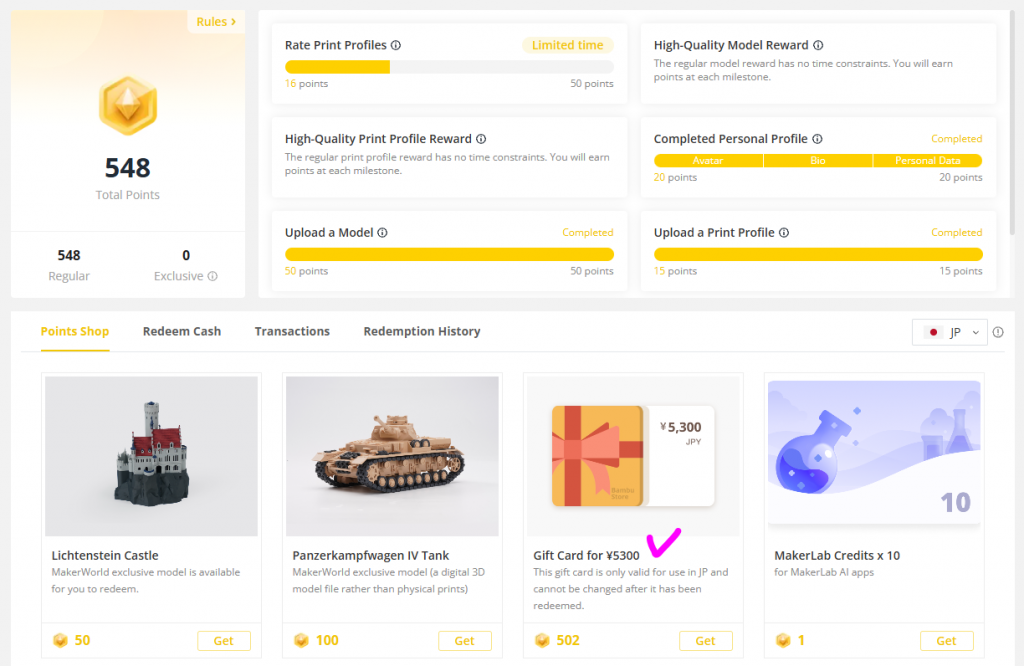Get the Gift Card for ¥5300
The height and width of the screenshot is (666, 1024).
pyautogui.click(x=705, y=641)
